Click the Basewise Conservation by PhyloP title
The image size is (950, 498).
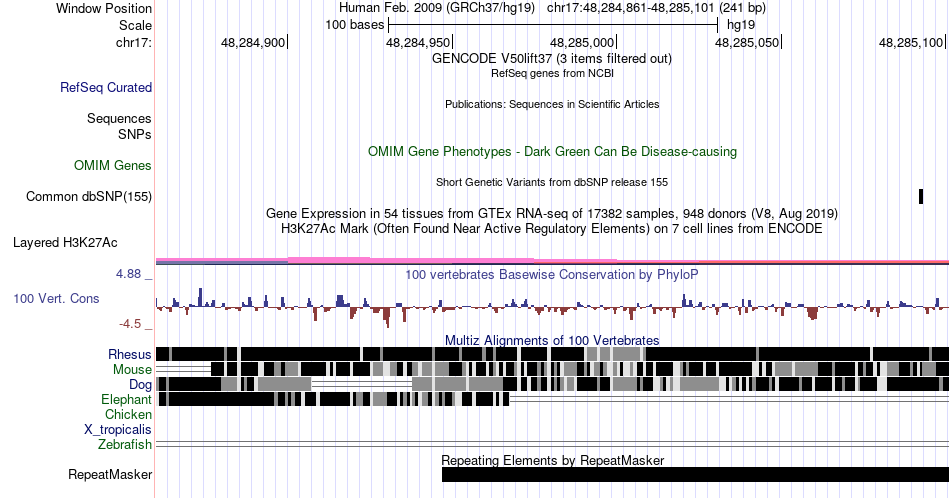pos(552,274)
